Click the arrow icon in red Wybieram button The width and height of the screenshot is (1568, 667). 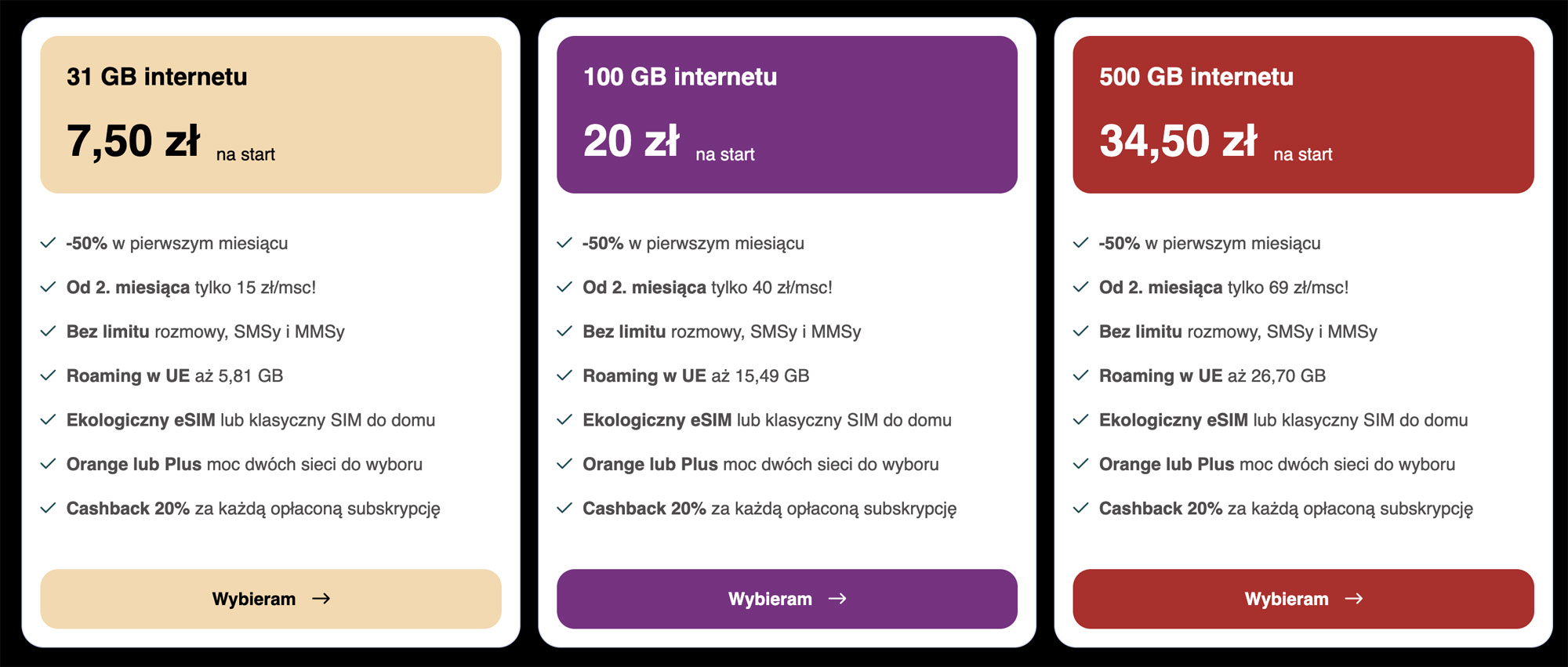[1354, 599]
